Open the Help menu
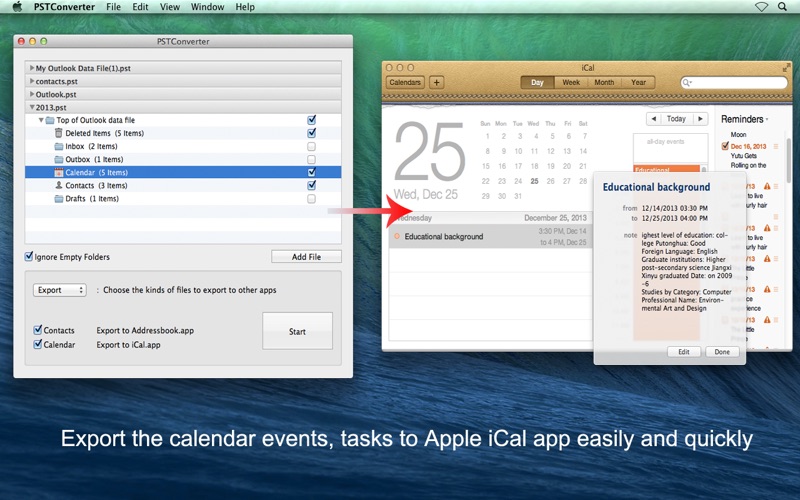 click(245, 7)
